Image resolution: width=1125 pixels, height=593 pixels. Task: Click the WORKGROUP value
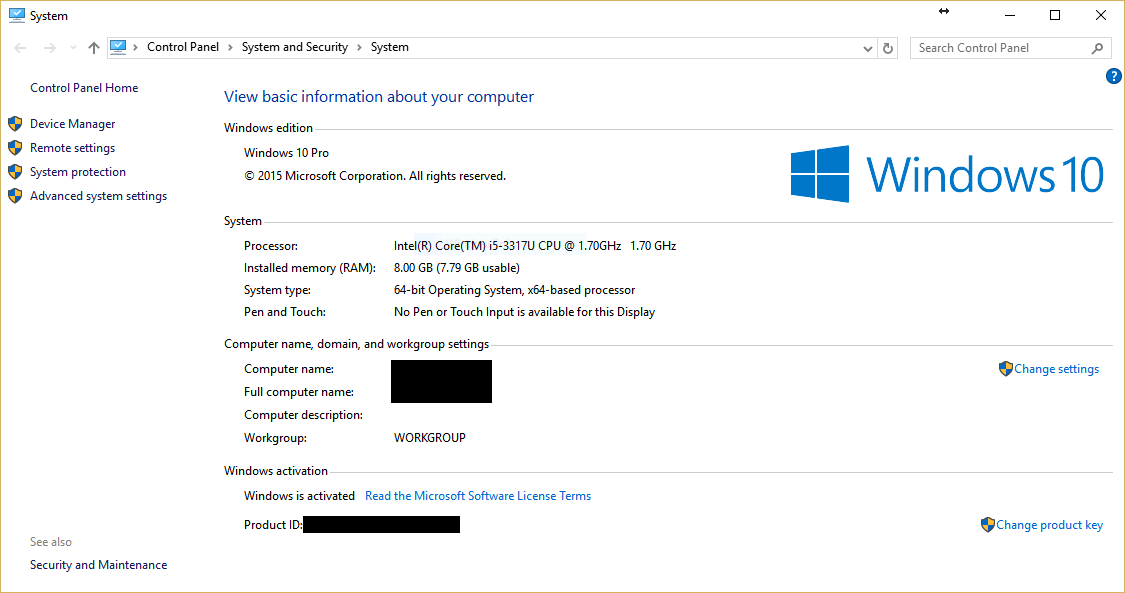430,437
